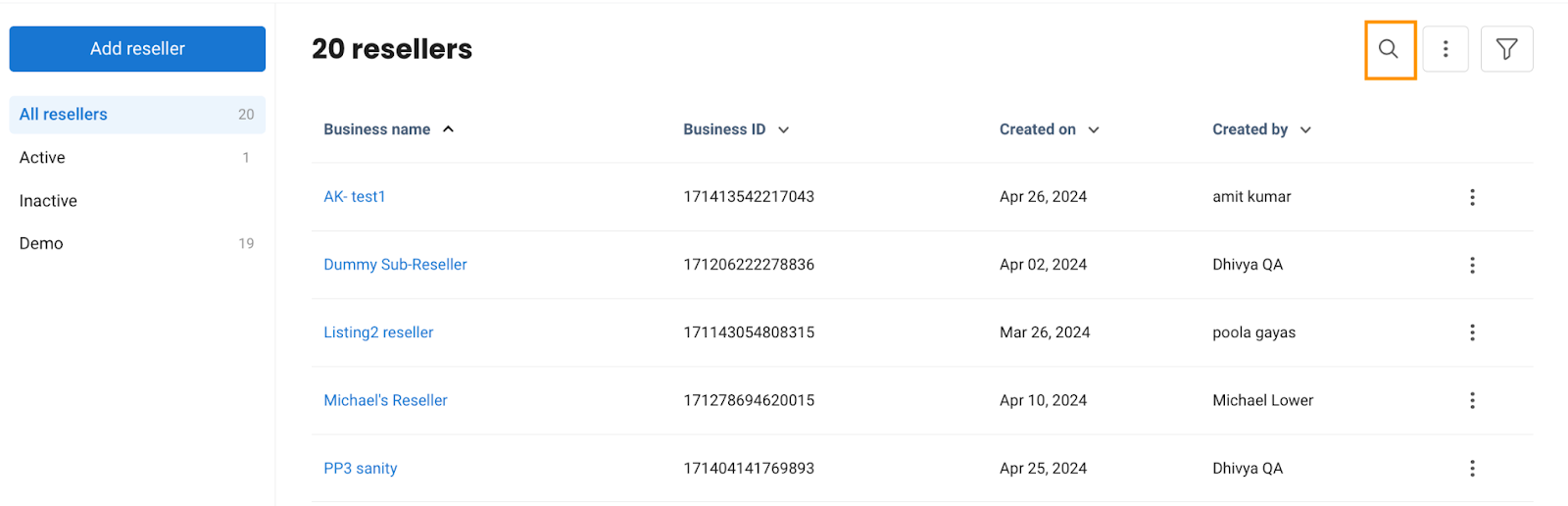
Task: Select the Active resellers filter
Action: click(137, 158)
